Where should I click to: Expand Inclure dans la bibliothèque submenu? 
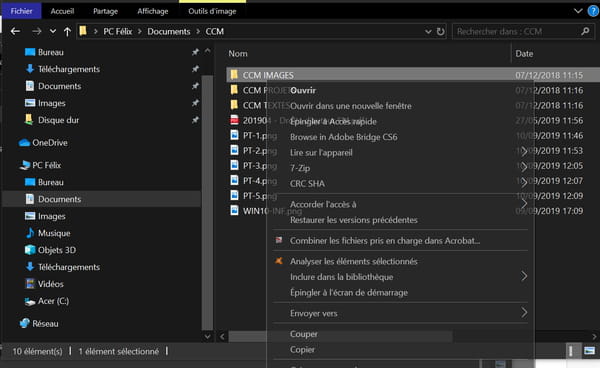tap(524, 276)
